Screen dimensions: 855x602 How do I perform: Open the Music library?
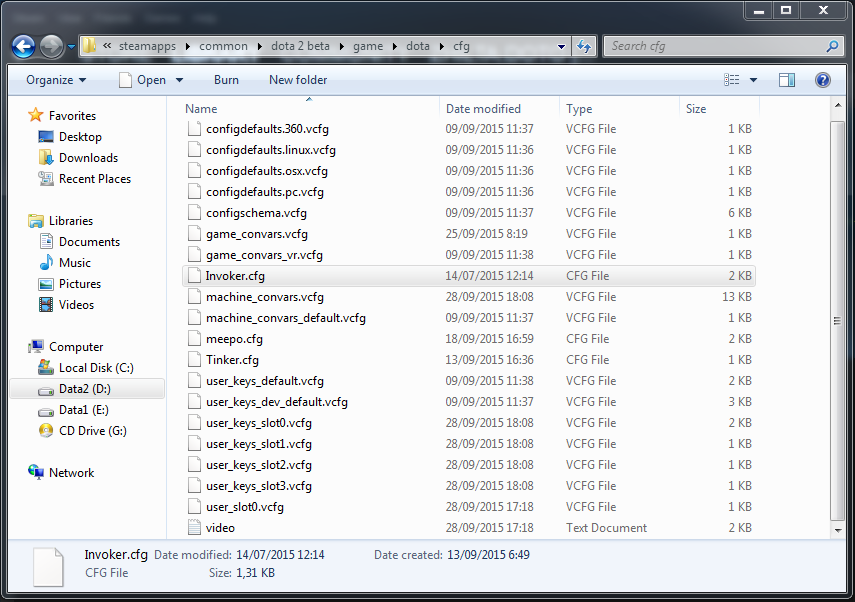(75, 263)
